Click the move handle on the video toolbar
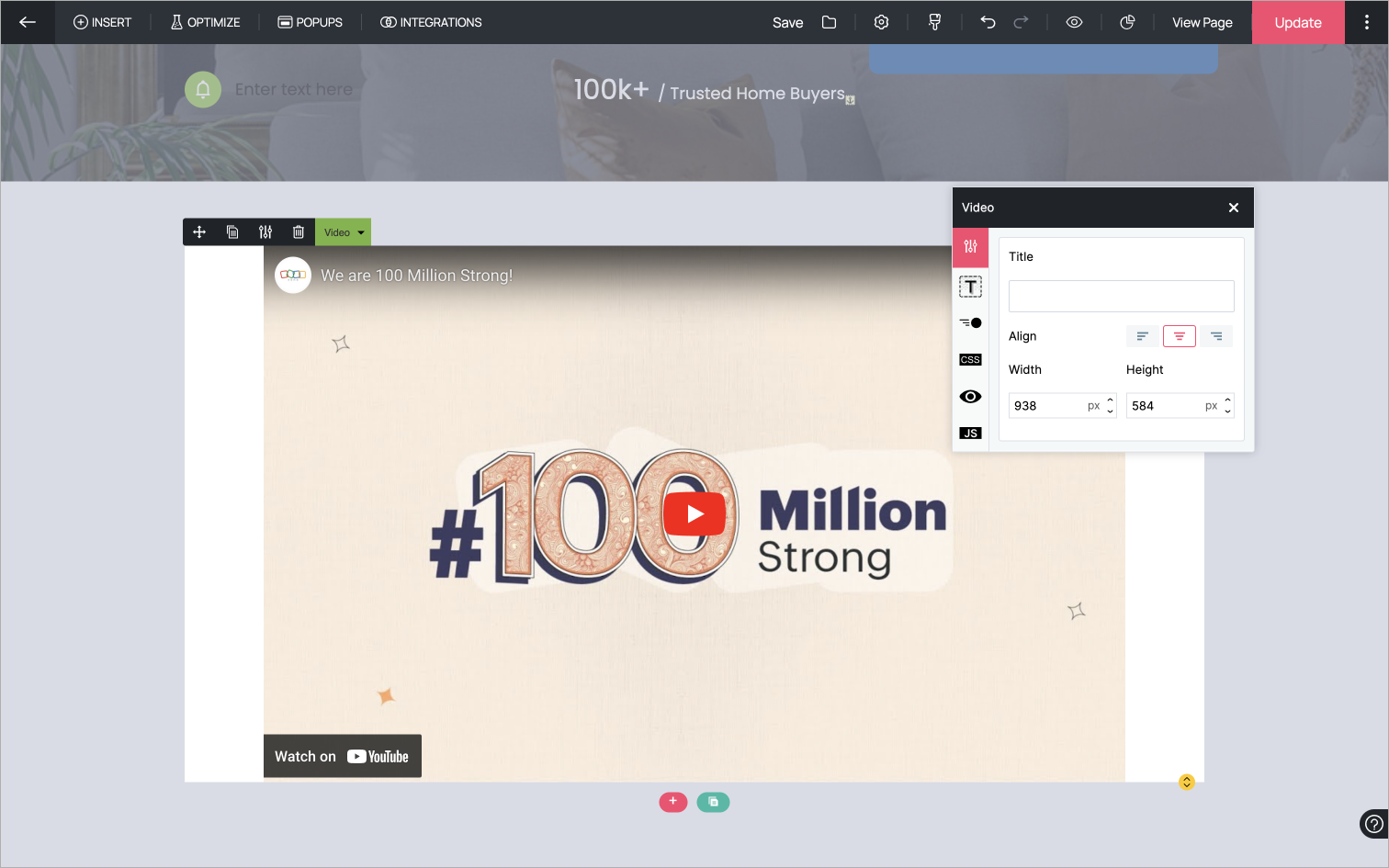This screenshot has width=1389, height=868. (199, 232)
